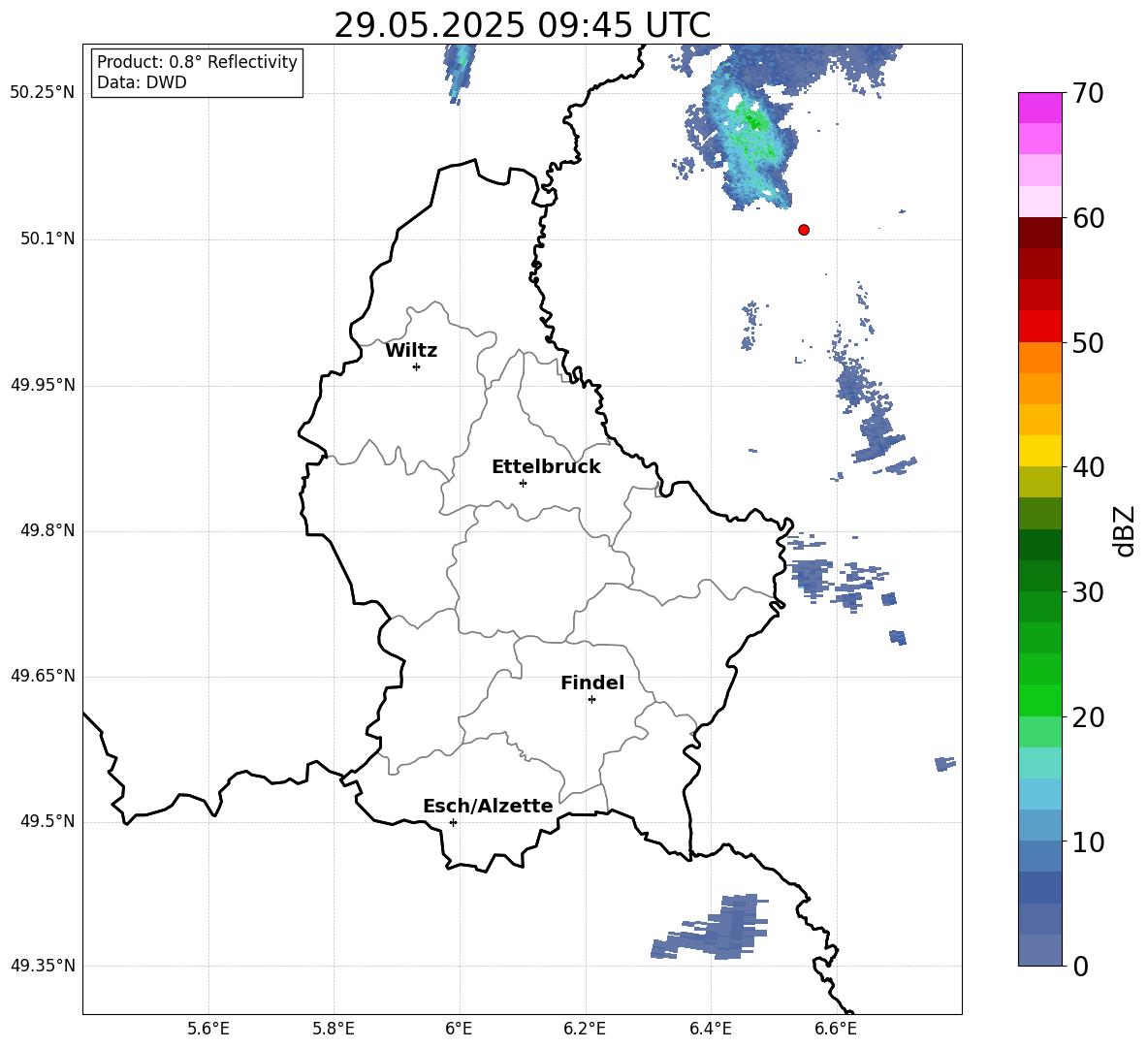The height and width of the screenshot is (1048, 1148).
Task: Click the dark maroon colorbar segment below 60
Action: pos(1040,233)
